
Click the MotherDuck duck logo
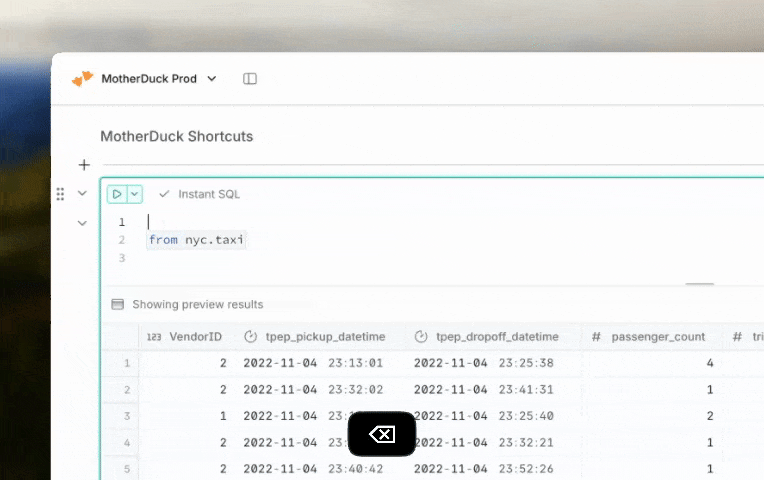(82, 78)
